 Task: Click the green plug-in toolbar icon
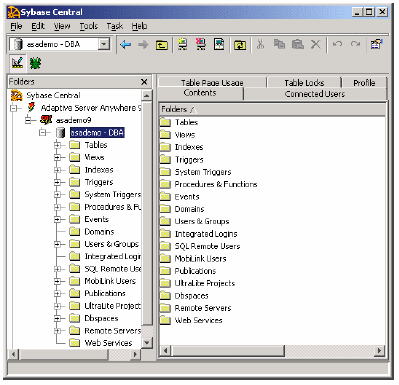(x=35, y=63)
